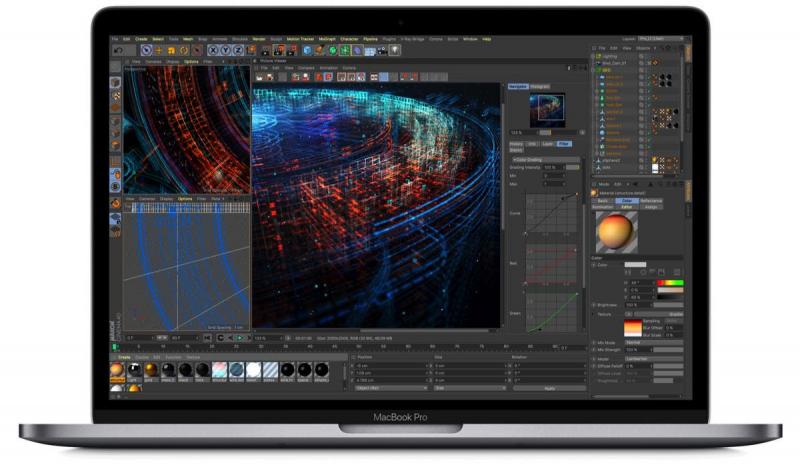The image size is (800, 467).
Task: Switch to the Histogram tab
Action: click(540, 87)
